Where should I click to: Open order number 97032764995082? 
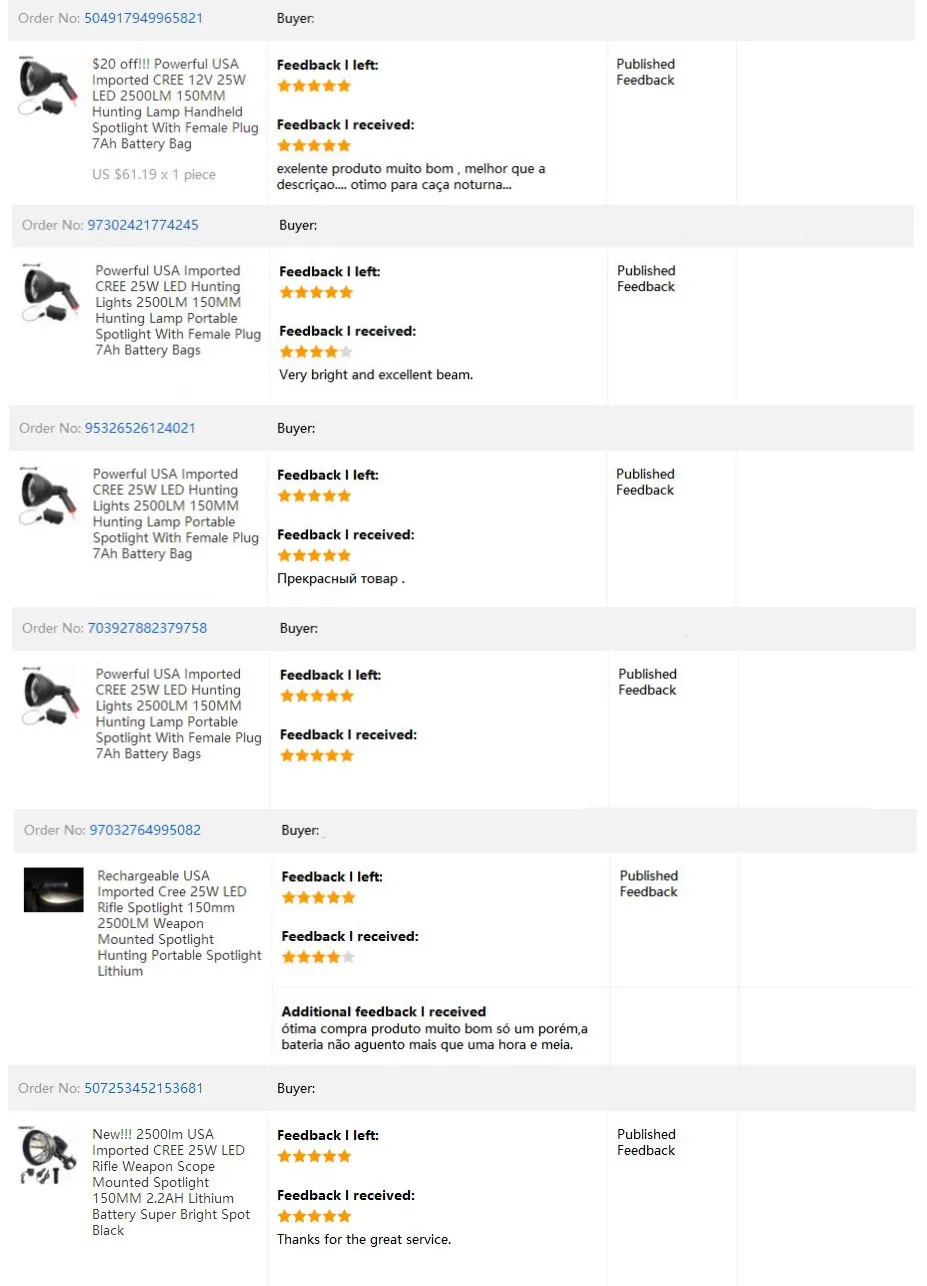coord(145,830)
